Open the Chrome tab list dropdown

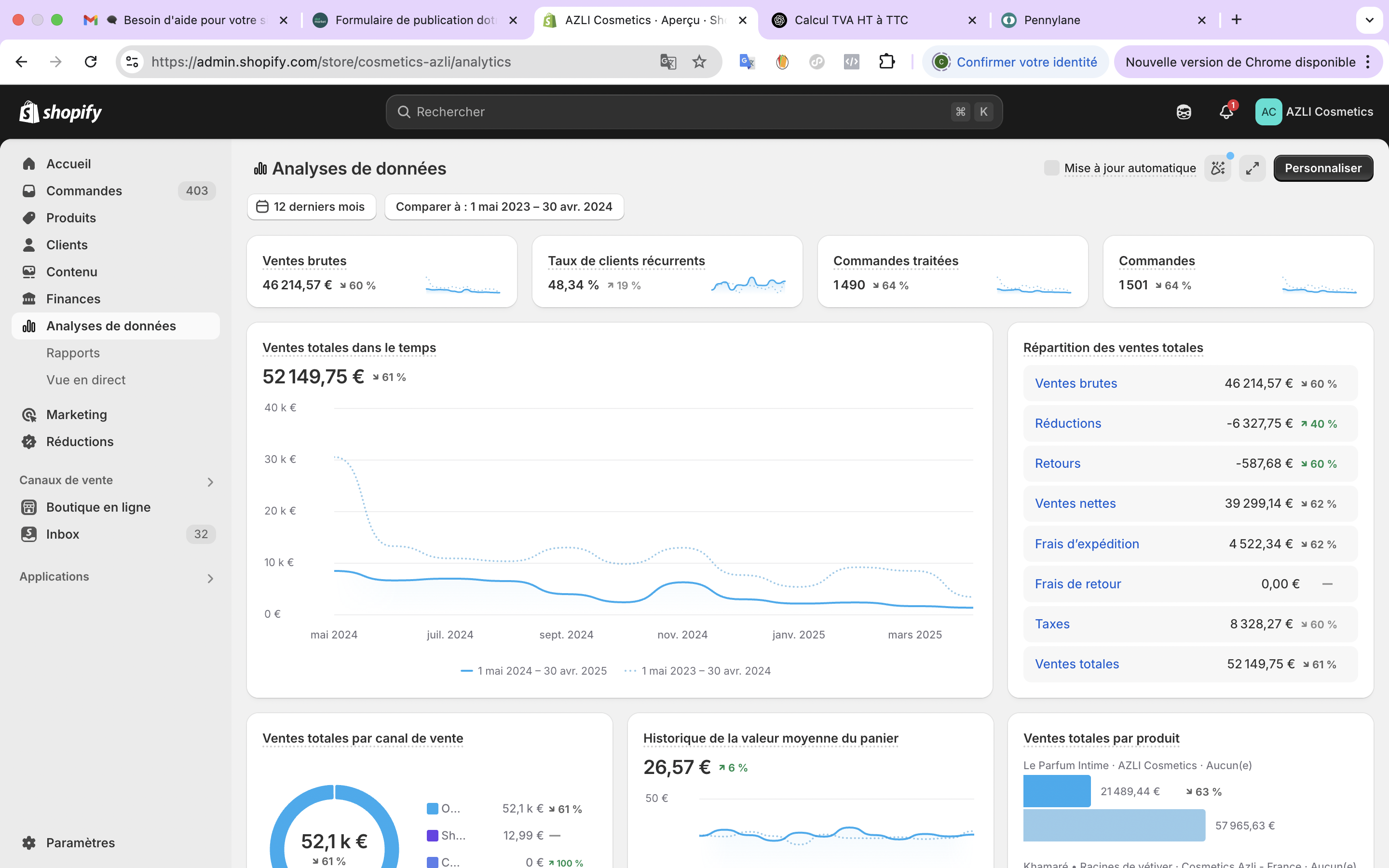(1370, 20)
